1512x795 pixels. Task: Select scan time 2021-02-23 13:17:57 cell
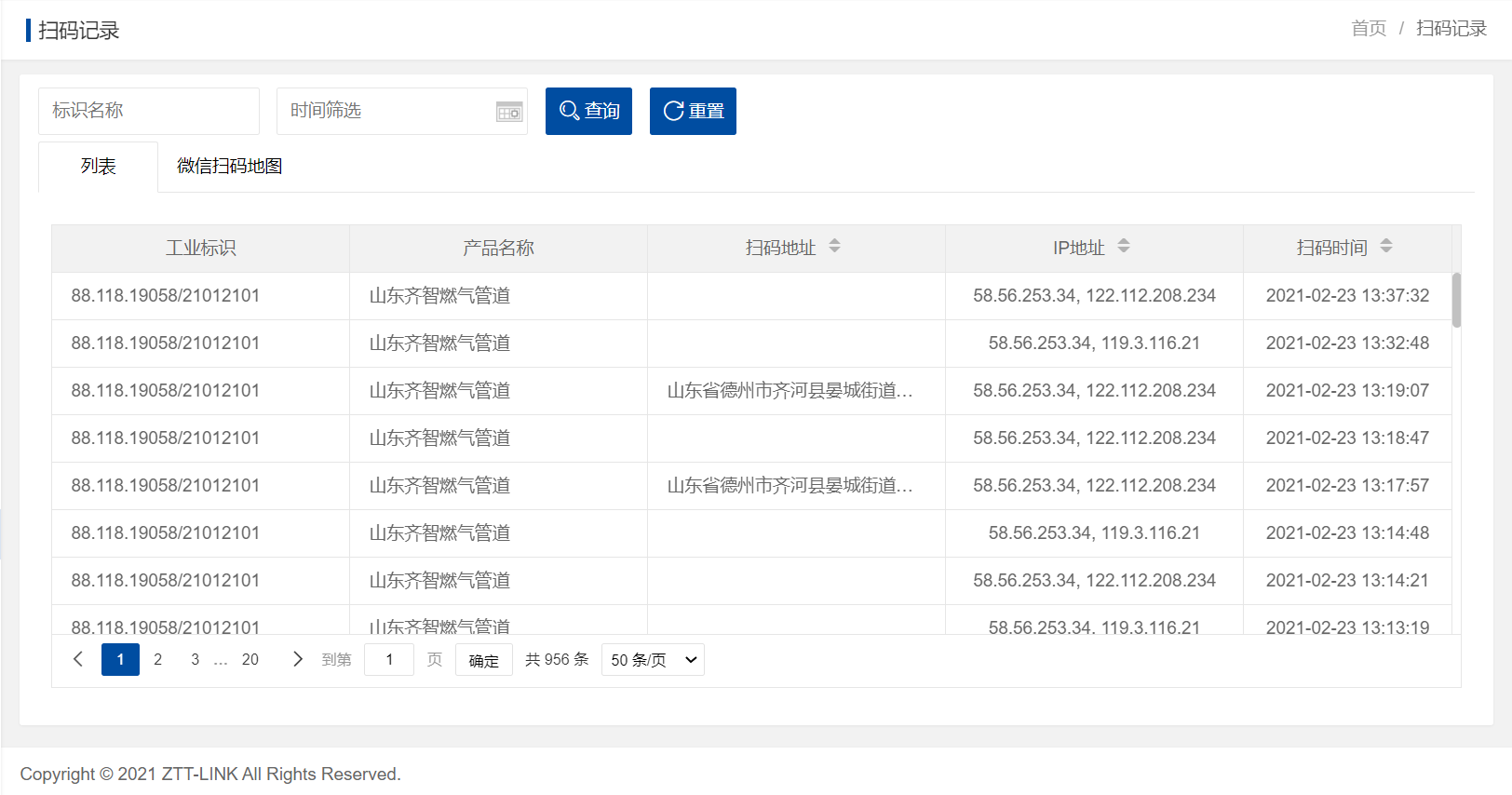tap(1347, 486)
